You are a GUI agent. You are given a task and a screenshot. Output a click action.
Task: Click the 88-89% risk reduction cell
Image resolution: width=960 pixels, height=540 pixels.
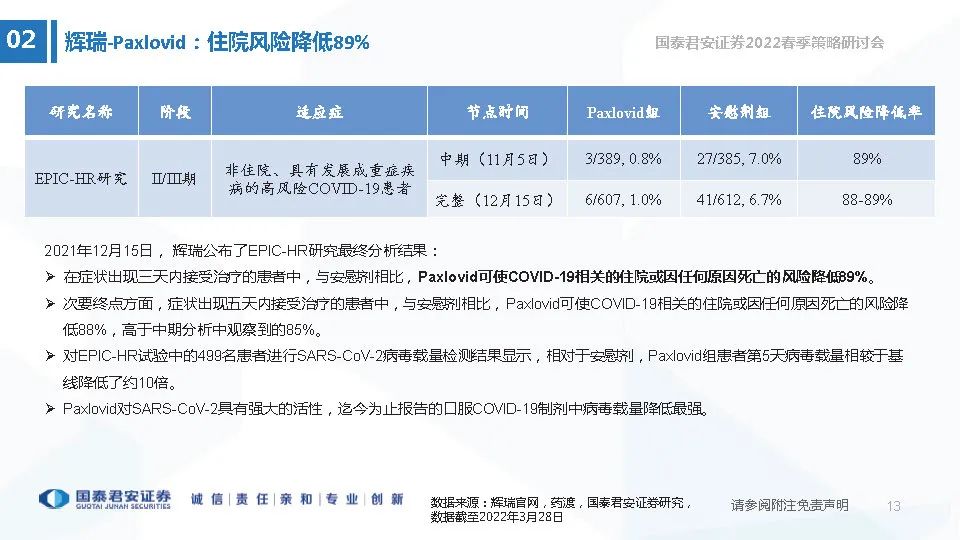866,199
